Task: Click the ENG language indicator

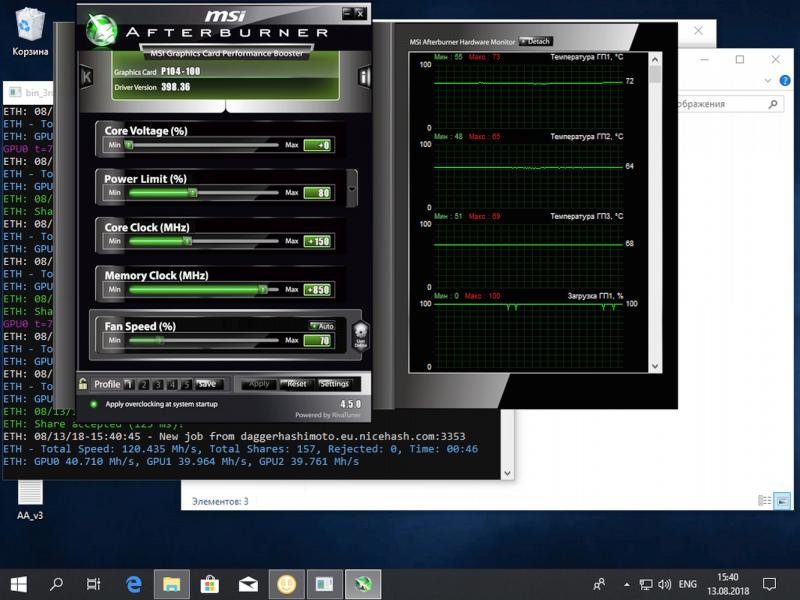Action: [x=688, y=585]
